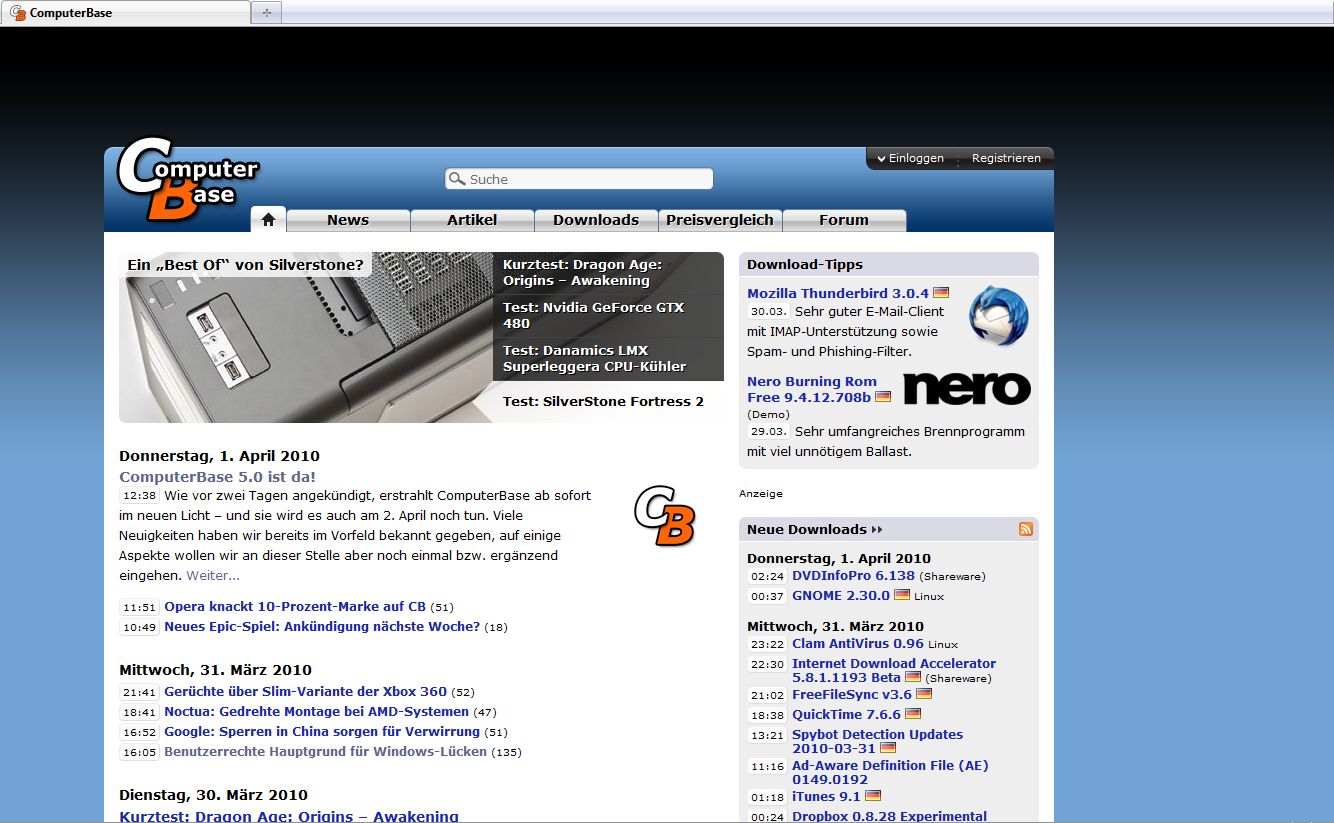Click the ComputerBase logo in header

188,178
